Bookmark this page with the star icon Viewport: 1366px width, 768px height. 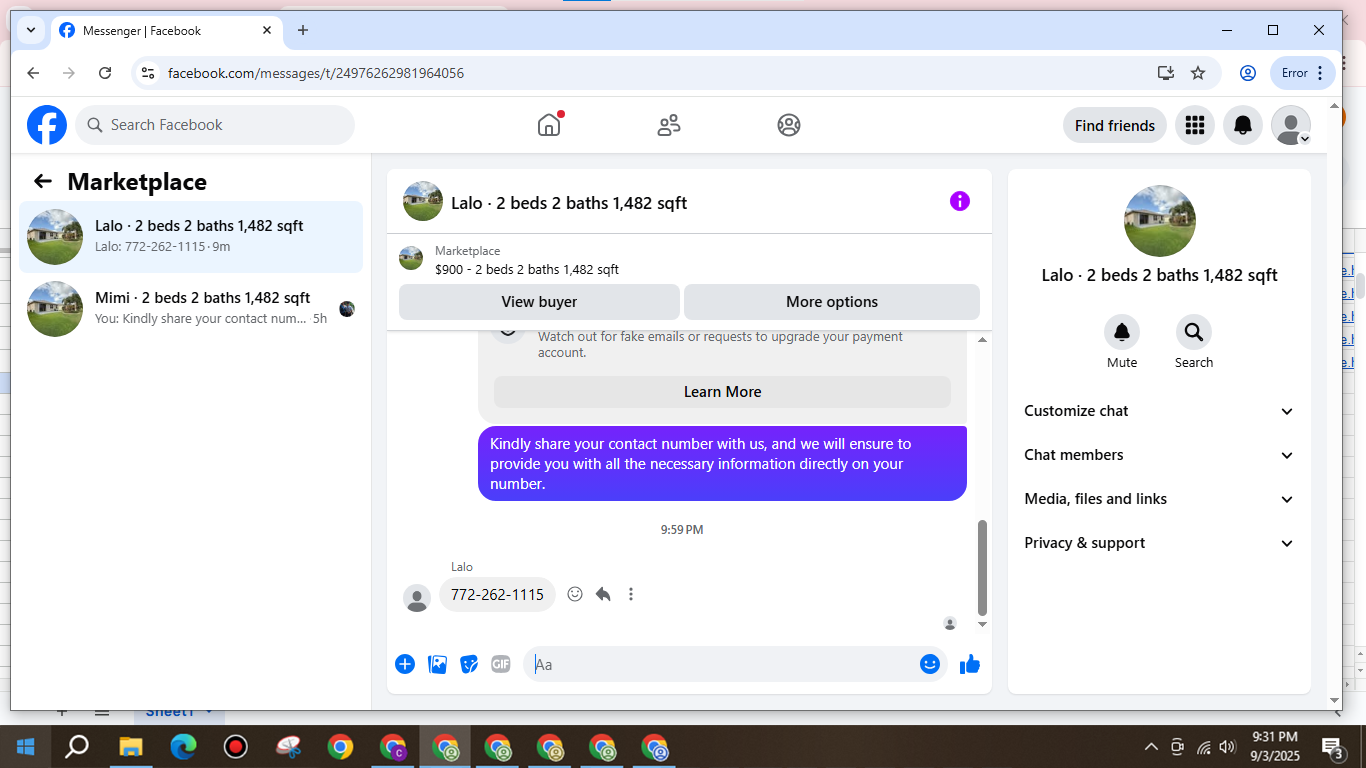(1198, 73)
